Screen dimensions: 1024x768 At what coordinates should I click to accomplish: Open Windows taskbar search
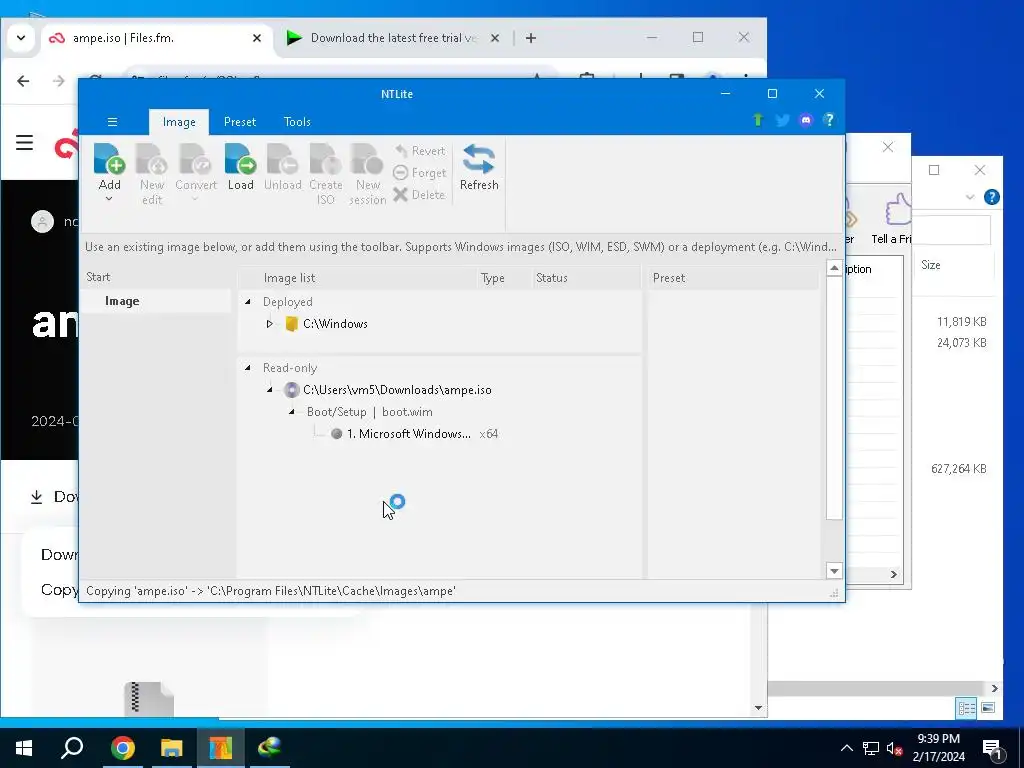(x=72, y=748)
